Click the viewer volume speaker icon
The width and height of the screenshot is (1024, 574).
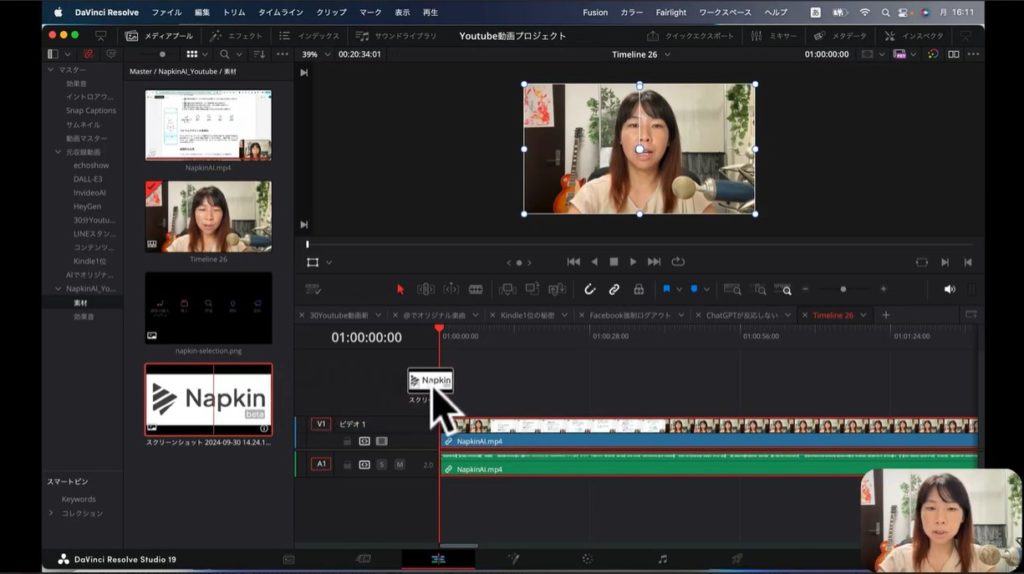[x=949, y=289]
